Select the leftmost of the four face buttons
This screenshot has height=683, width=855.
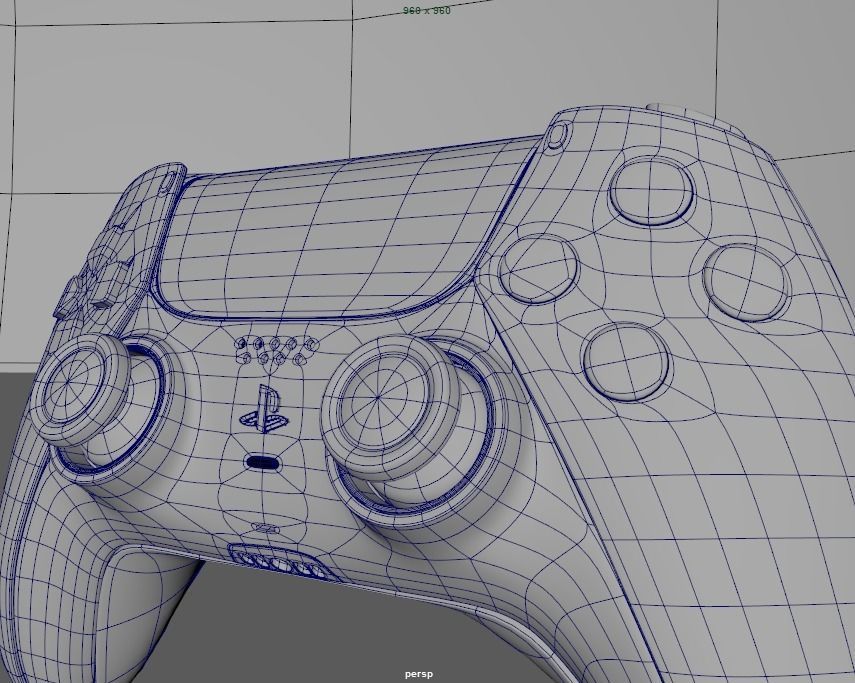pyautogui.click(x=538, y=269)
